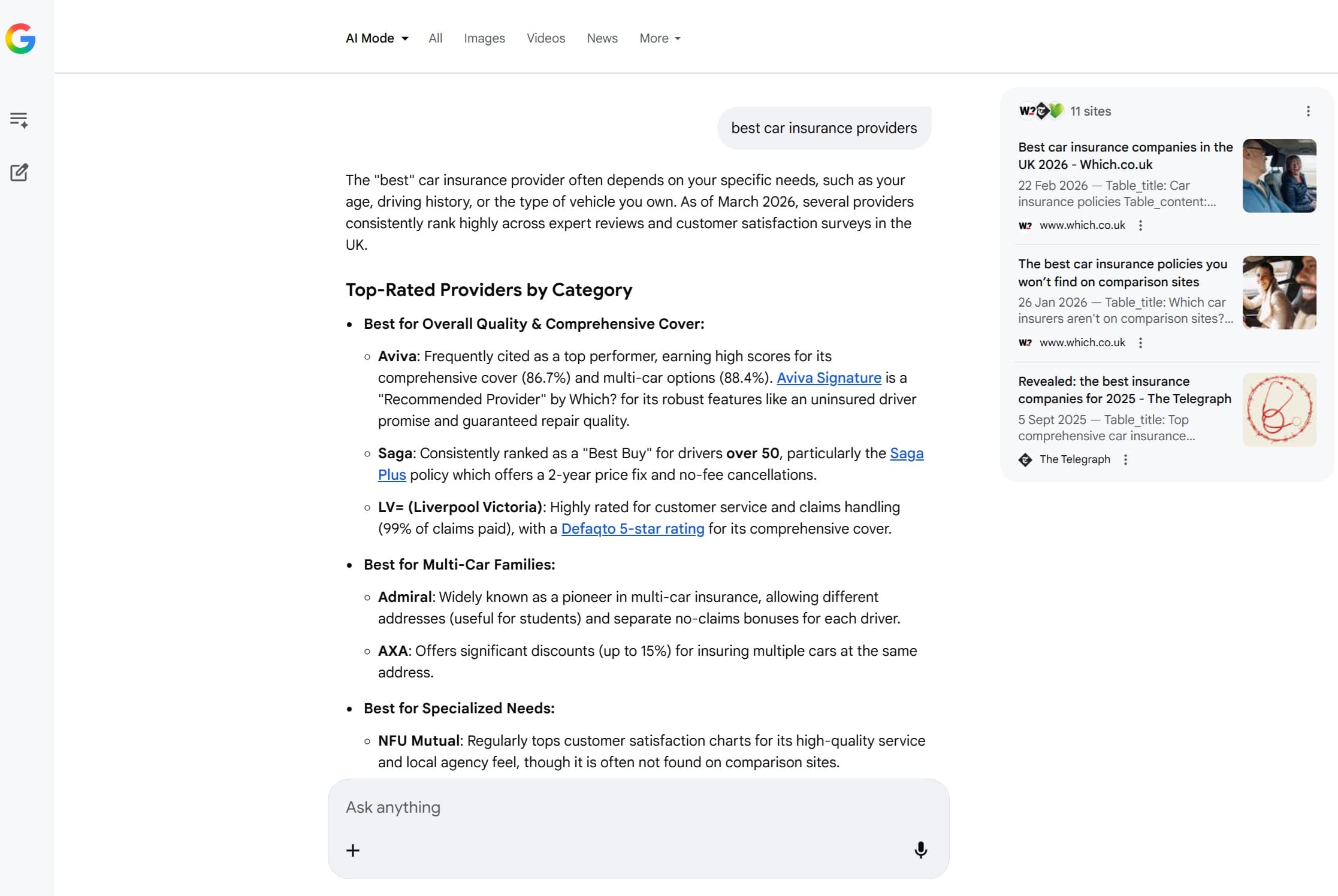Click the Which? favicon of the first source
The image size is (1338, 896).
coord(1025,225)
